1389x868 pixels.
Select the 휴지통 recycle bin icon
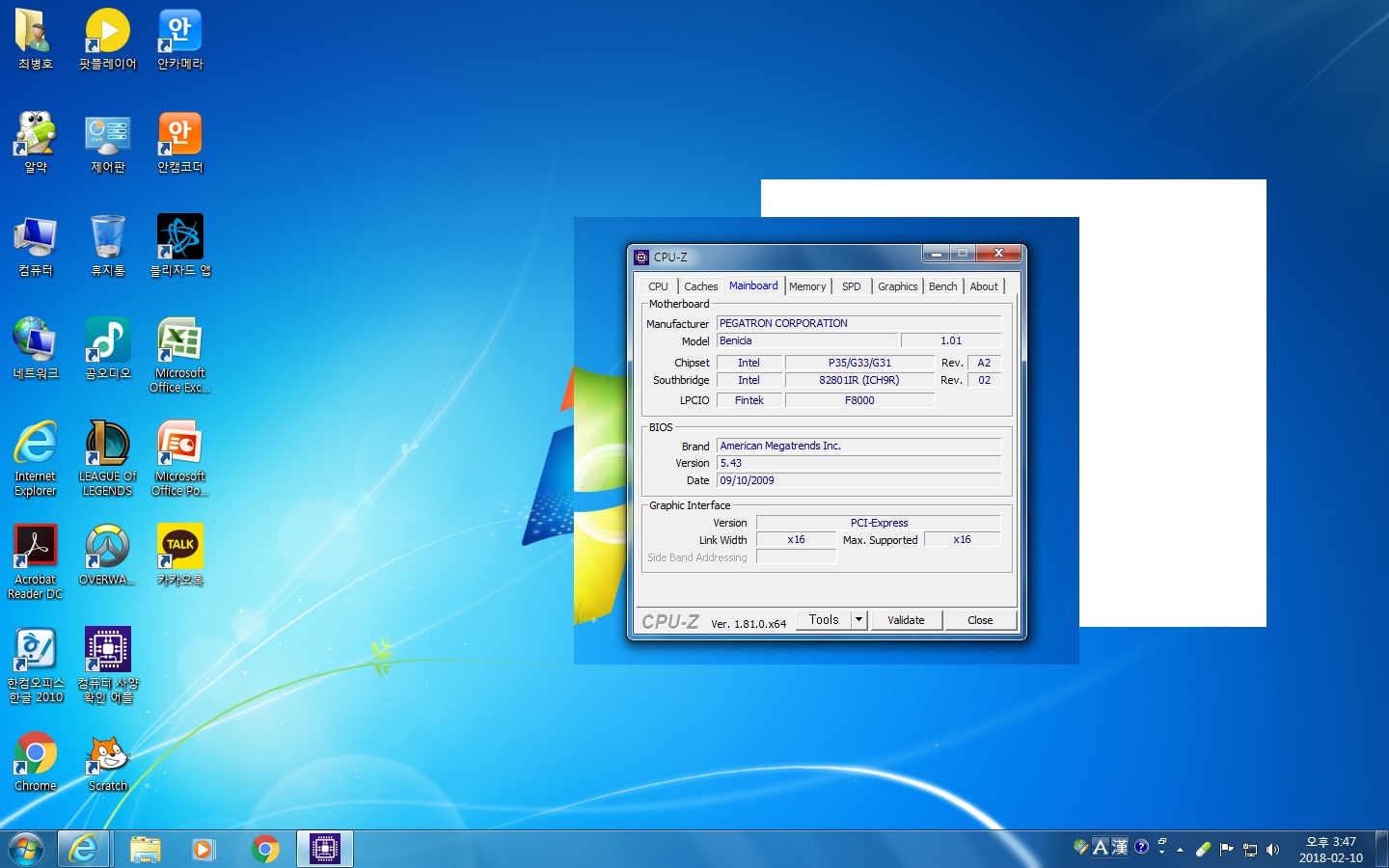coord(107,245)
